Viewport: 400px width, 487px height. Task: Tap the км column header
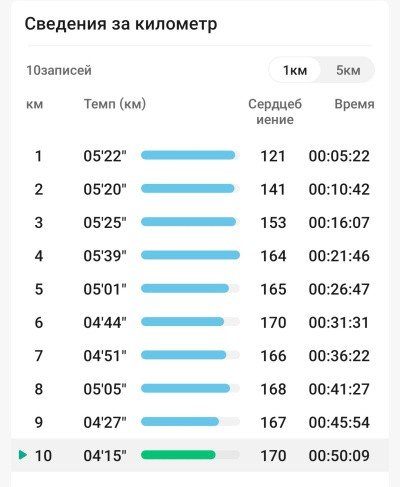click(34, 104)
